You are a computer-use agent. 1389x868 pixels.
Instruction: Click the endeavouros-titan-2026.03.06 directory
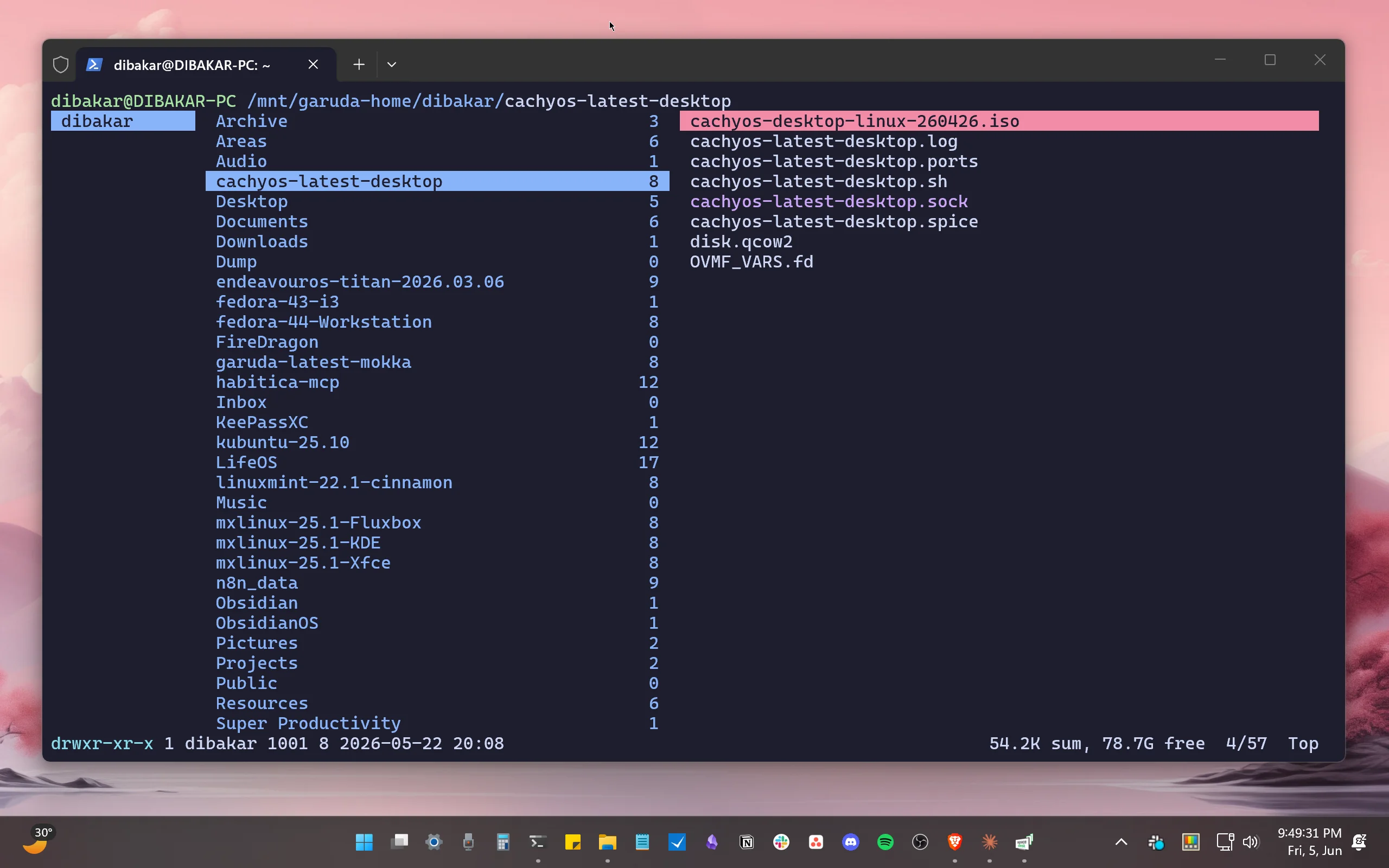[437, 282]
